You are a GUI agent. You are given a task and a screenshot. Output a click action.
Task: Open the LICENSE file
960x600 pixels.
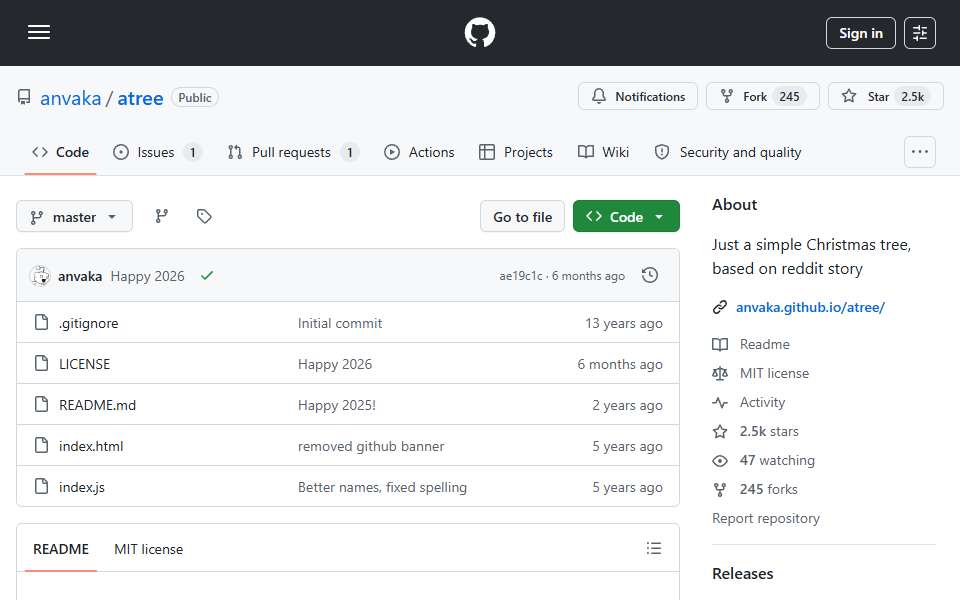click(84, 364)
